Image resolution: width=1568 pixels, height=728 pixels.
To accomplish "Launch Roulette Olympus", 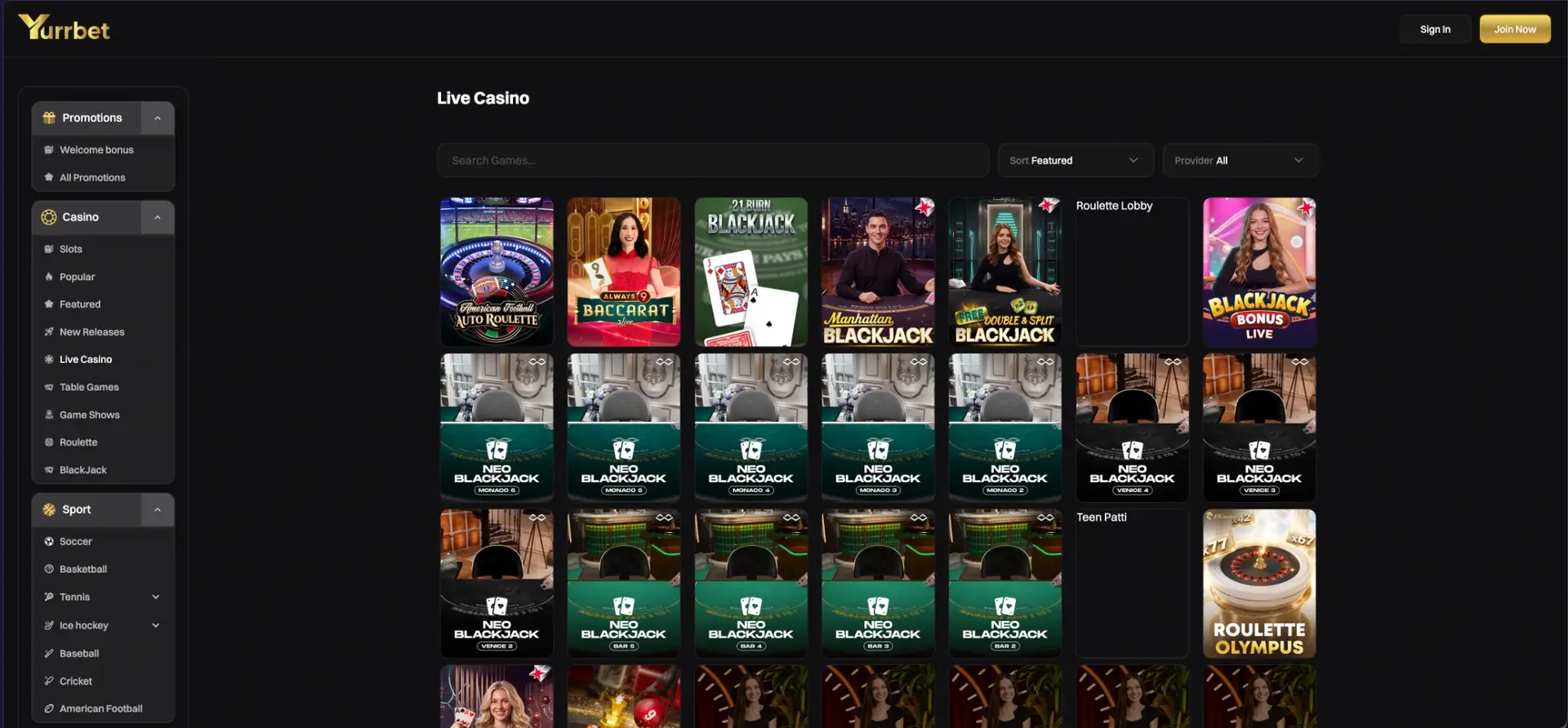I will (1259, 584).
